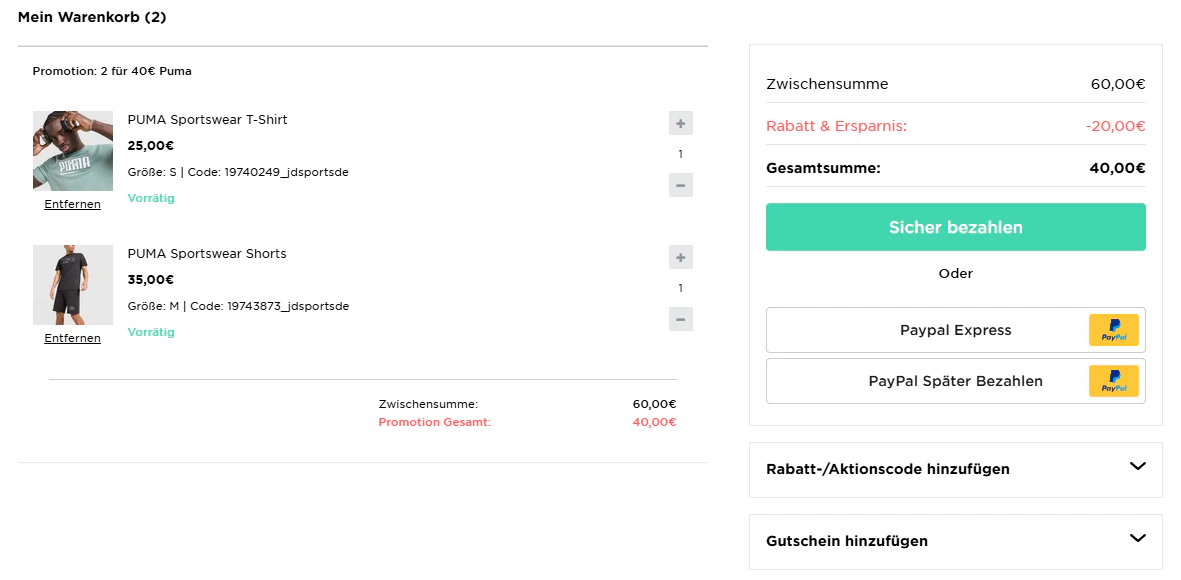The width and height of the screenshot is (1181, 580).
Task: Click Sicher bezahlen button
Action: coord(956,227)
